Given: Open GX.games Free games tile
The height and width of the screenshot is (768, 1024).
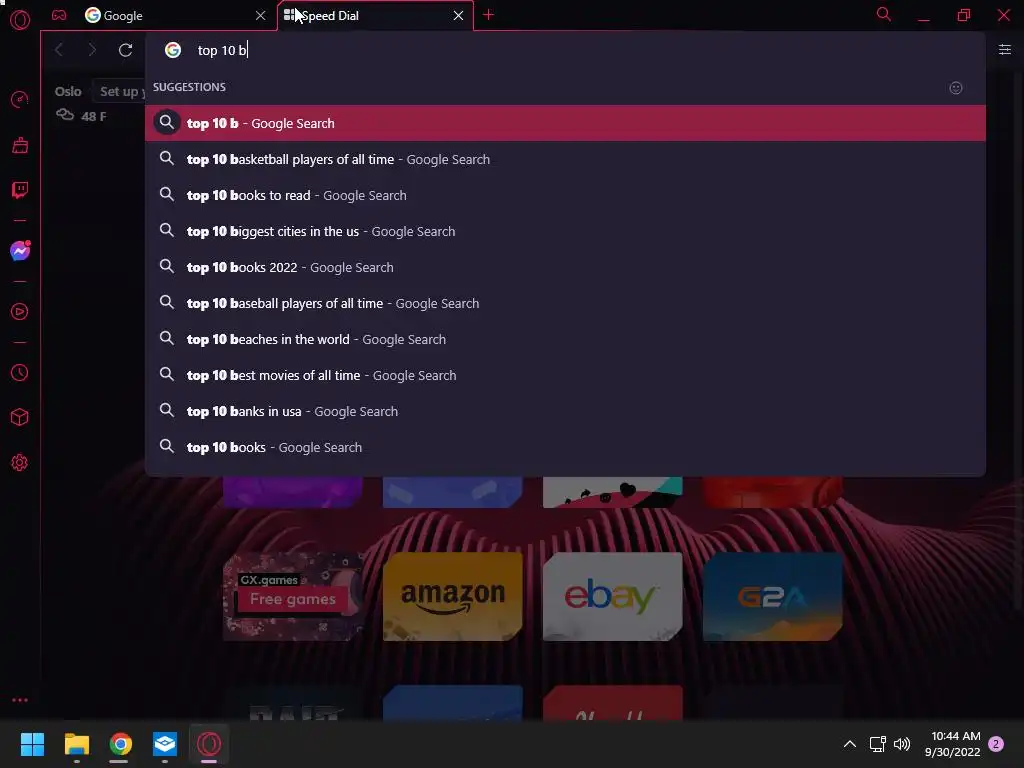Looking at the screenshot, I should [293, 596].
